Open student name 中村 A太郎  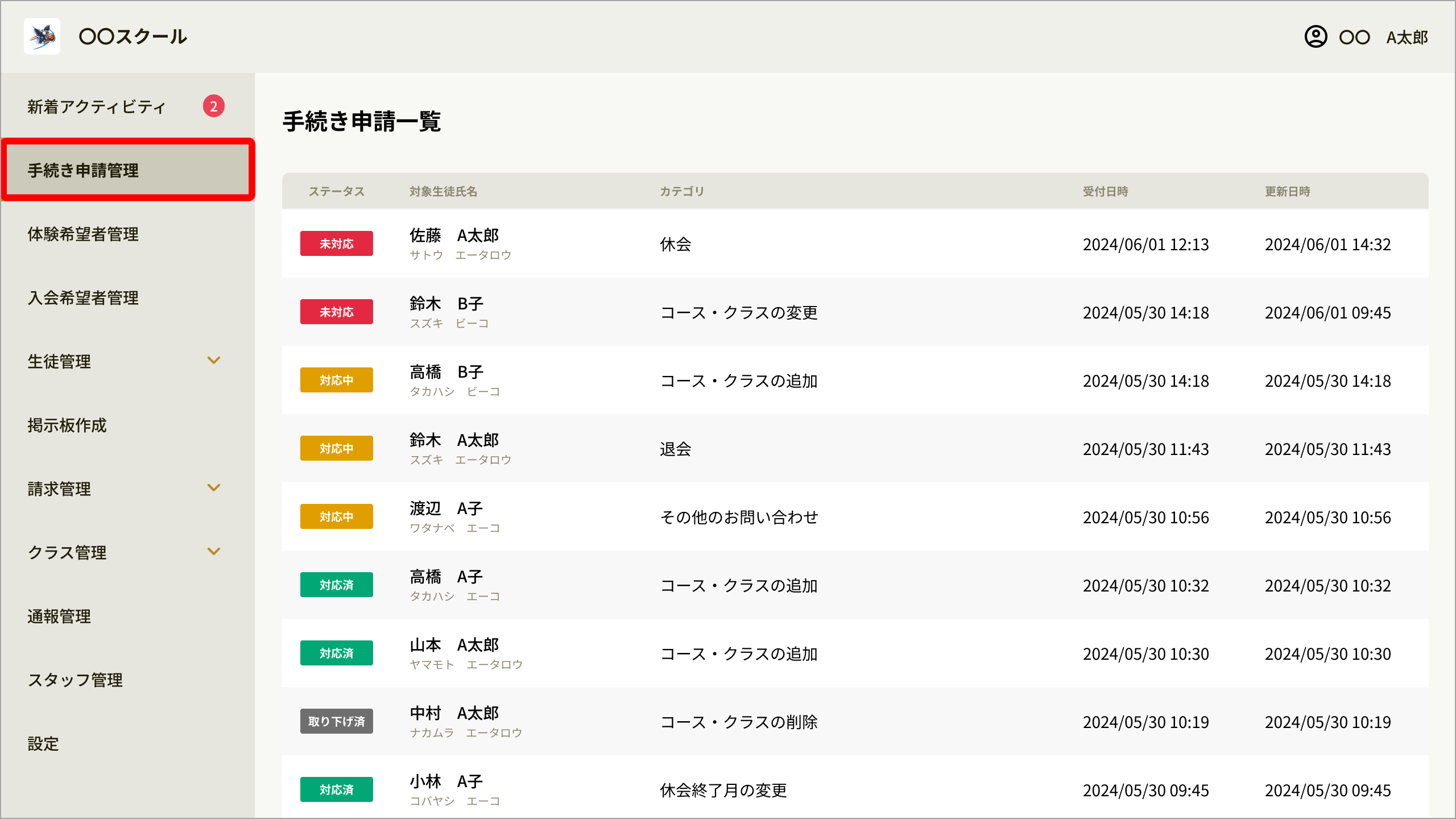click(x=454, y=713)
